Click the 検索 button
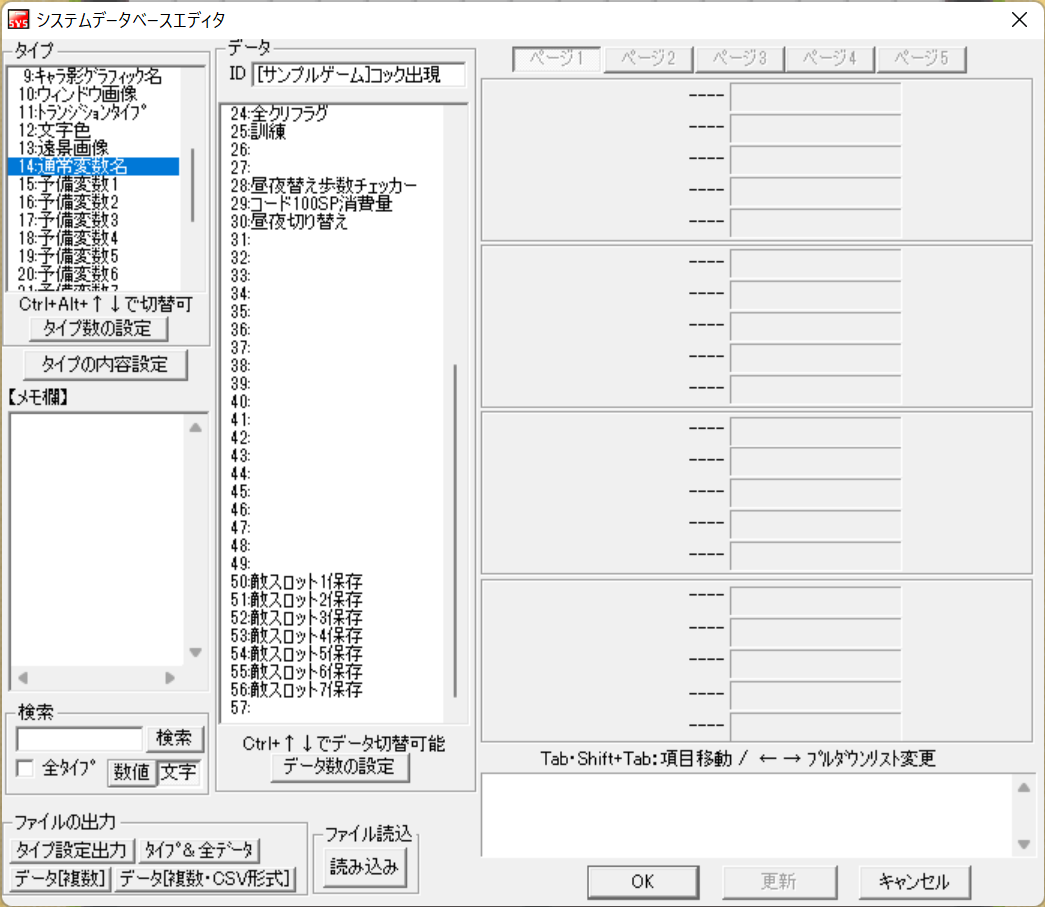This screenshot has width=1045, height=907. click(x=174, y=738)
